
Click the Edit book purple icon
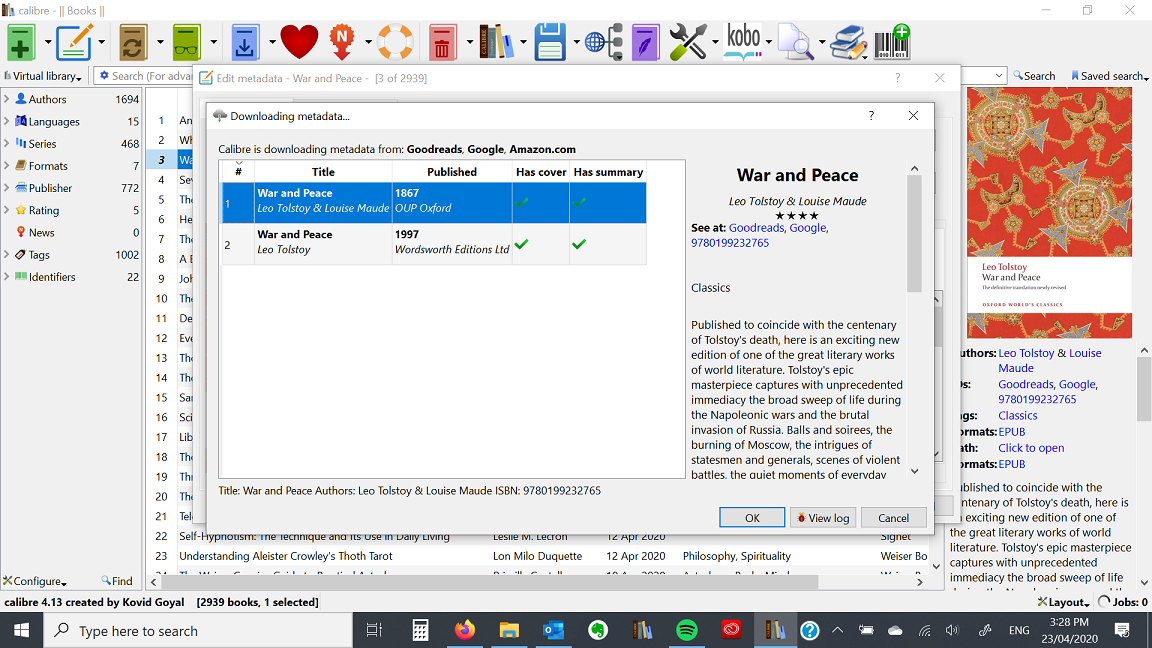(x=646, y=42)
